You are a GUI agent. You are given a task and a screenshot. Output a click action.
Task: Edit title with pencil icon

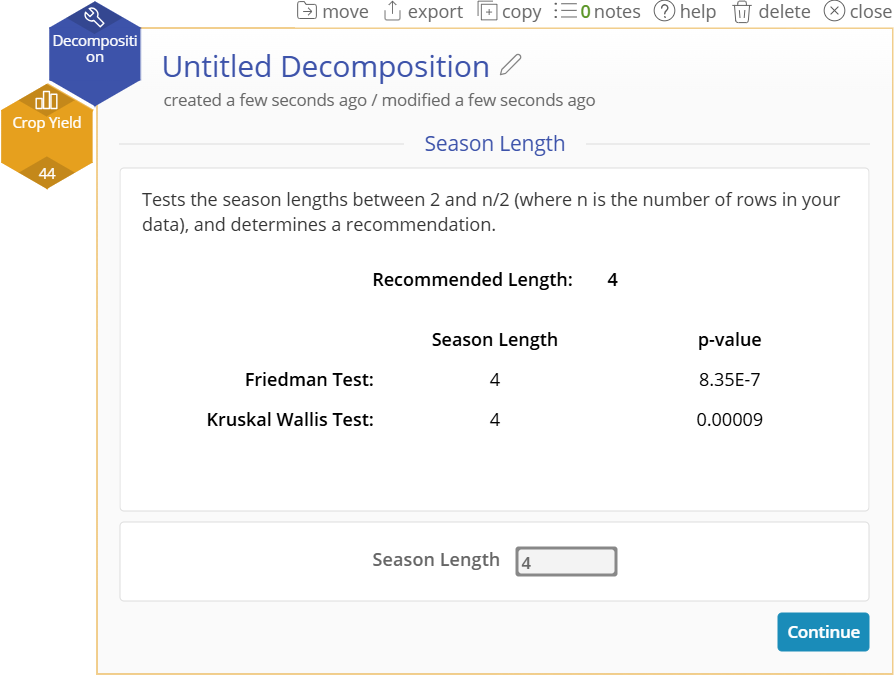pos(510,65)
